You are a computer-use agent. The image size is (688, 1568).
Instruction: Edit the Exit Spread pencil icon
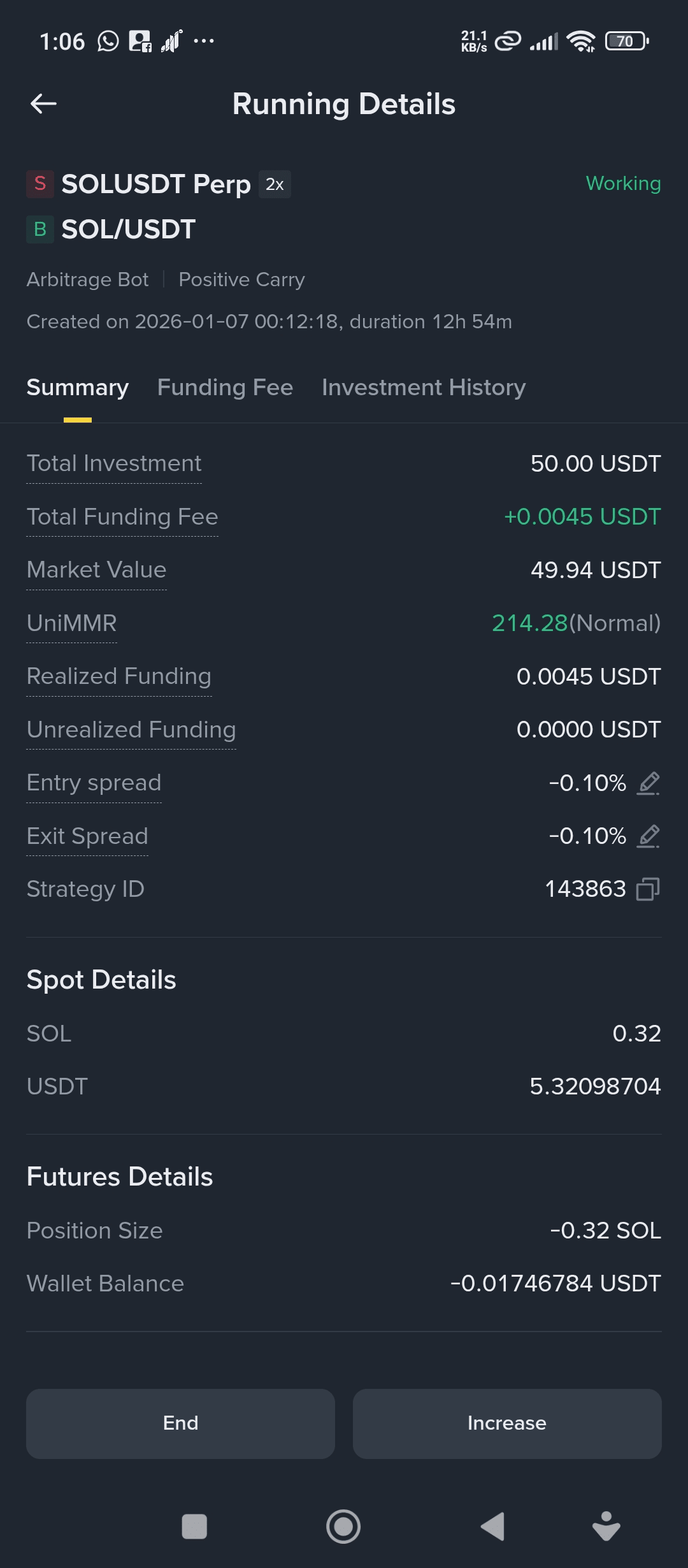coord(649,836)
